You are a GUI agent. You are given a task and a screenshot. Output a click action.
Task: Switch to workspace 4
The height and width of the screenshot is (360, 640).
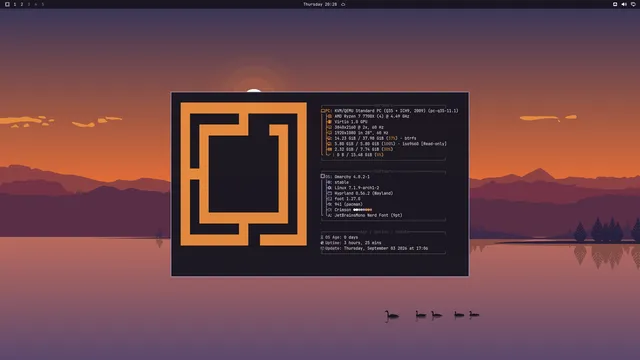36,4
